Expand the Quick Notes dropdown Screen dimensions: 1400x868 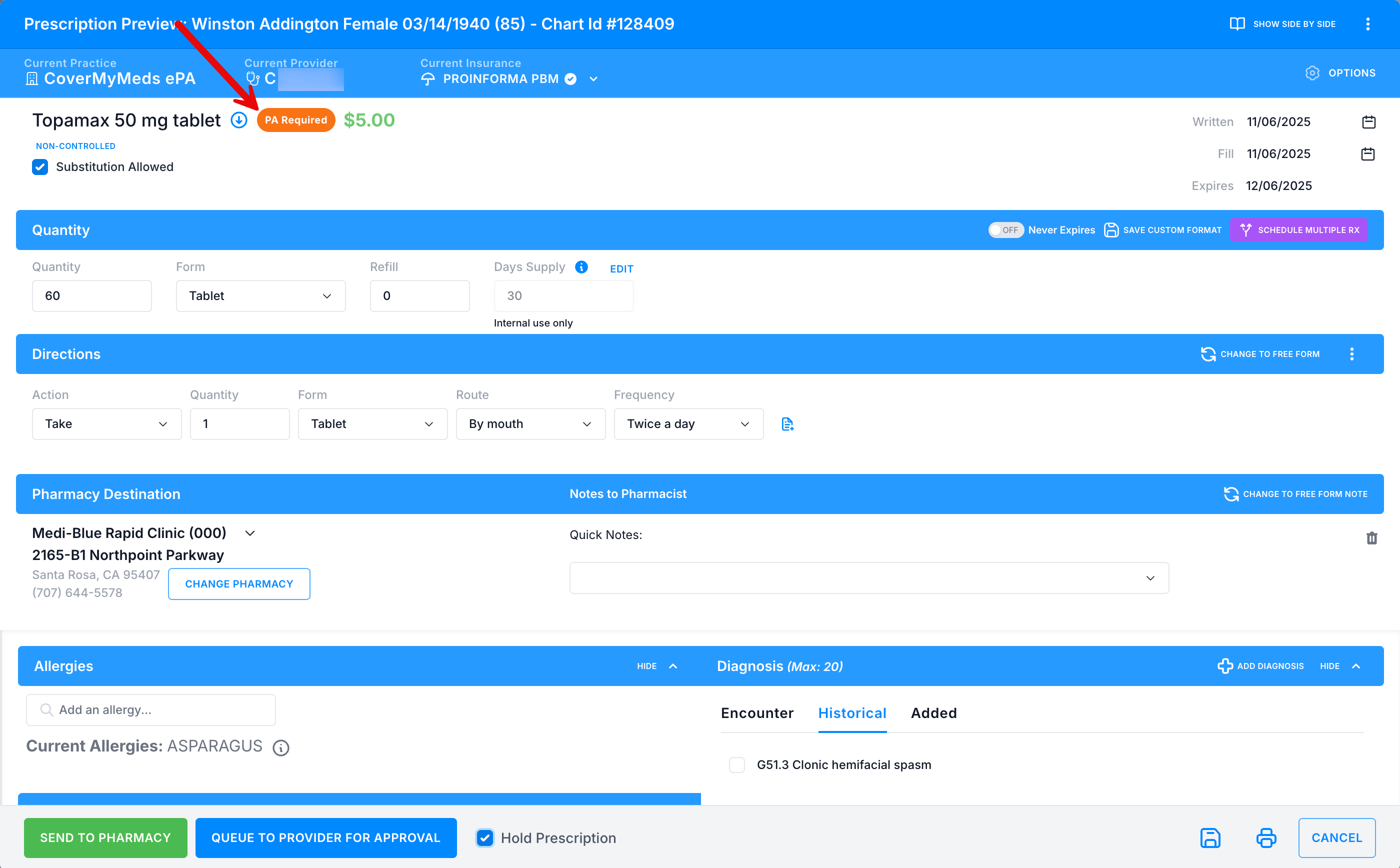[x=868, y=578]
